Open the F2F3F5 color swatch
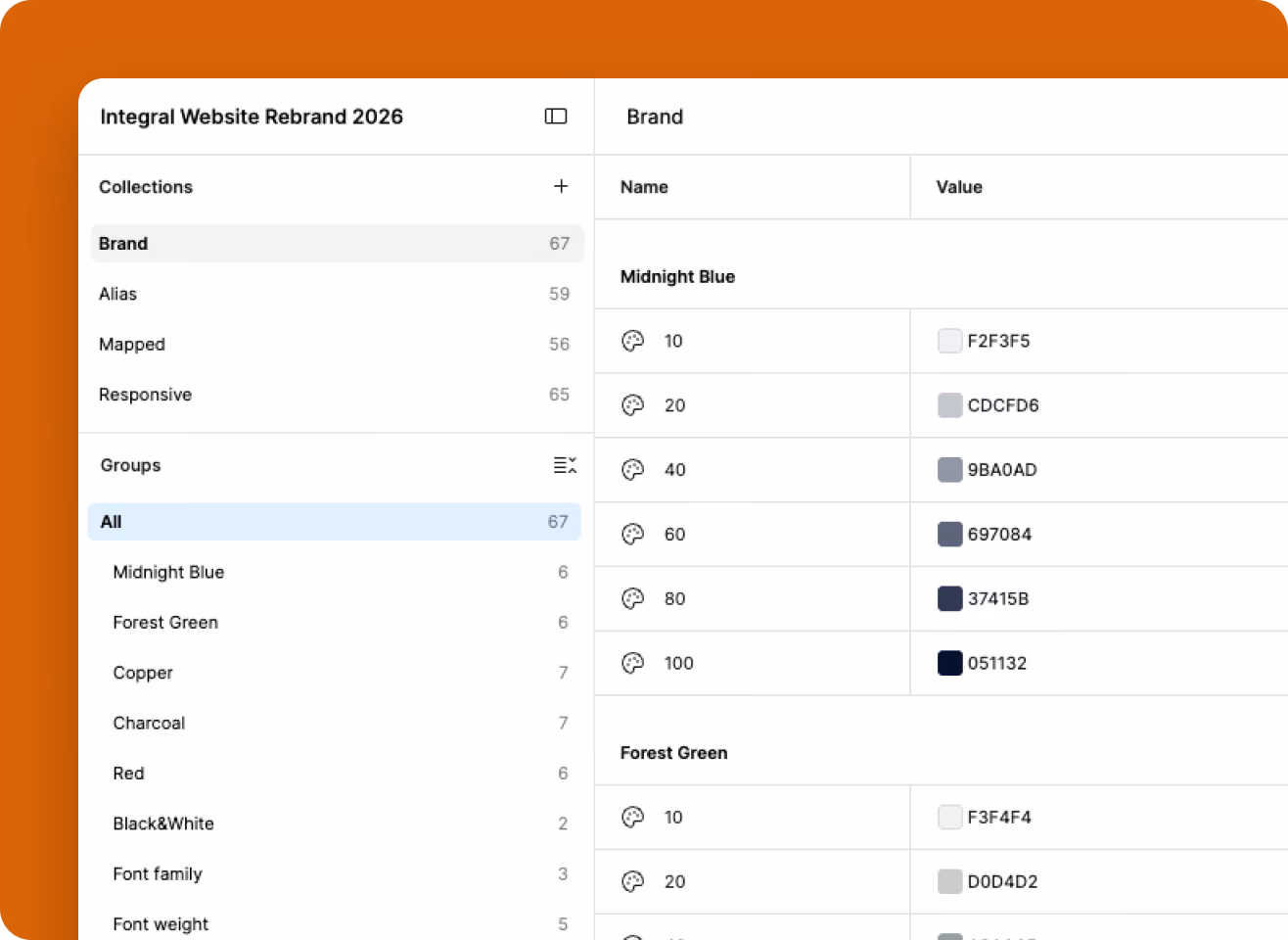Viewport: 1288px width, 940px height. point(950,341)
